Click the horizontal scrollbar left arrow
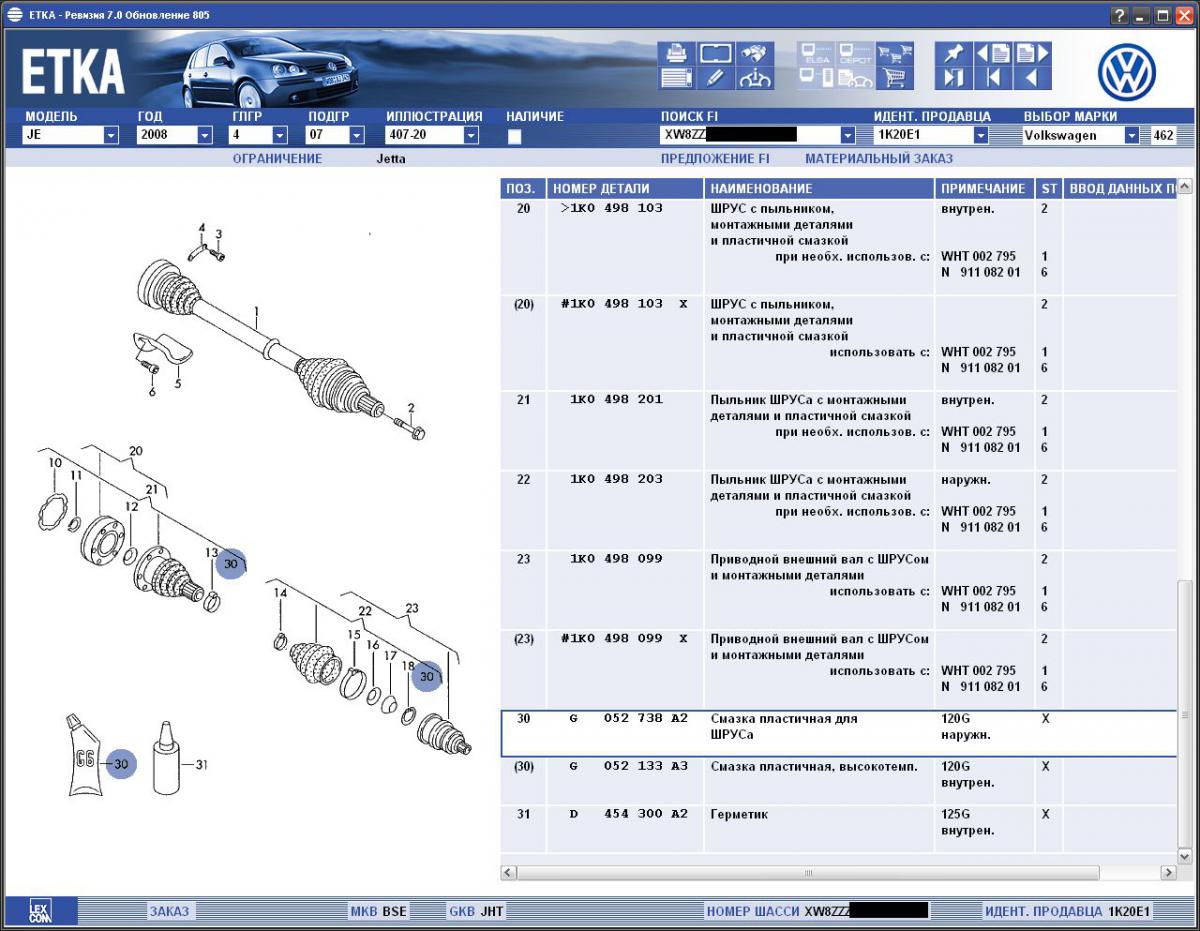The height and width of the screenshot is (931, 1200). click(x=509, y=873)
